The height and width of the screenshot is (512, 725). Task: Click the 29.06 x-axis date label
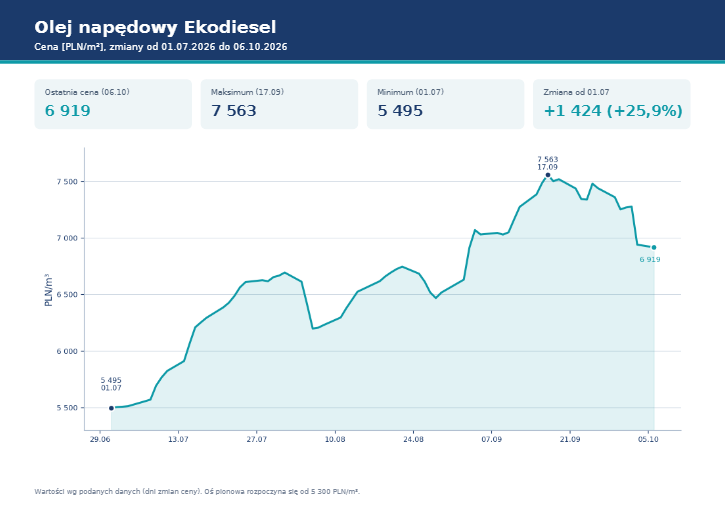point(100,439)
